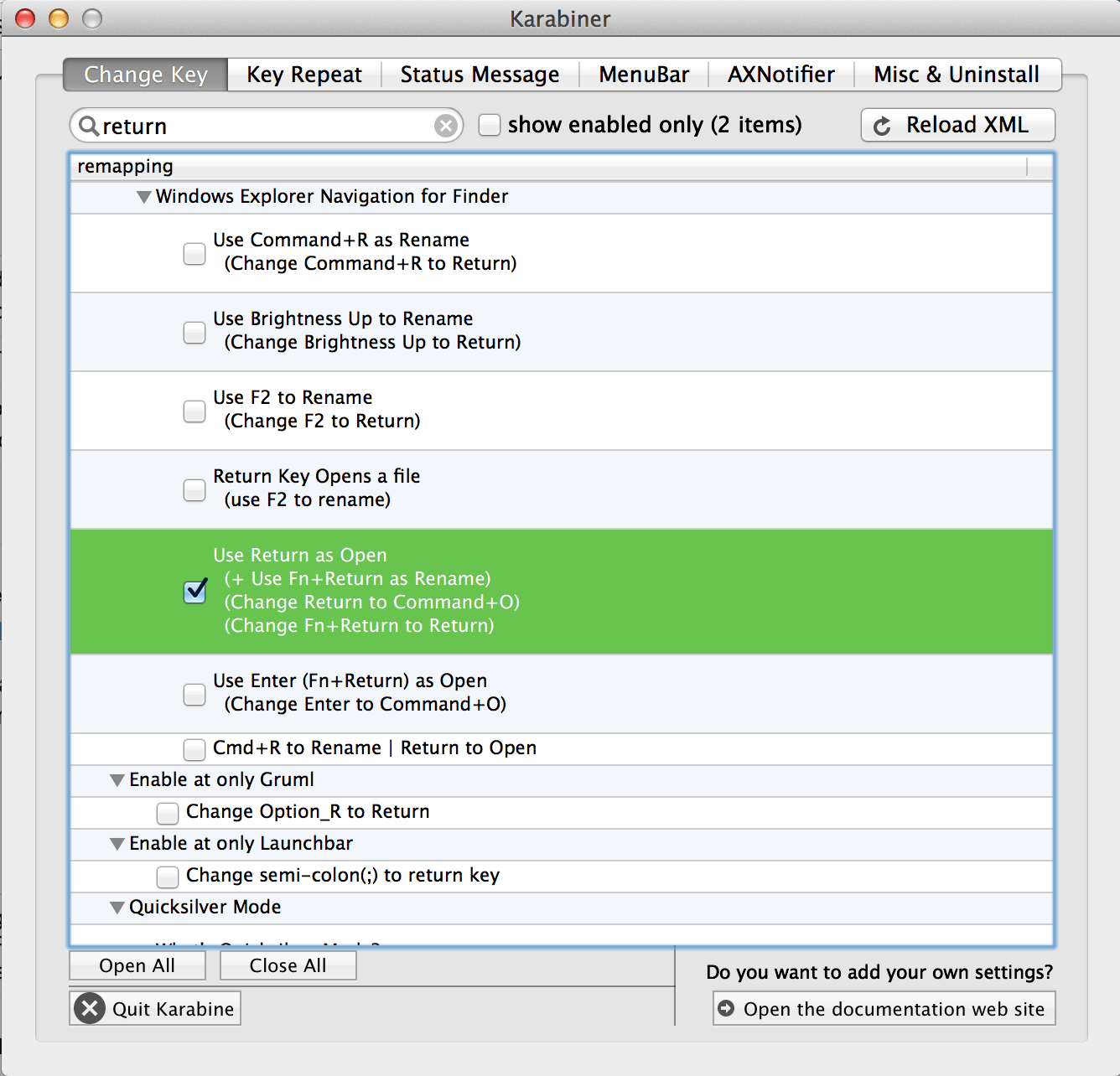Minimize the Karabiner window with the yellow button
1120x1076 pixels.
pos(58,18)
